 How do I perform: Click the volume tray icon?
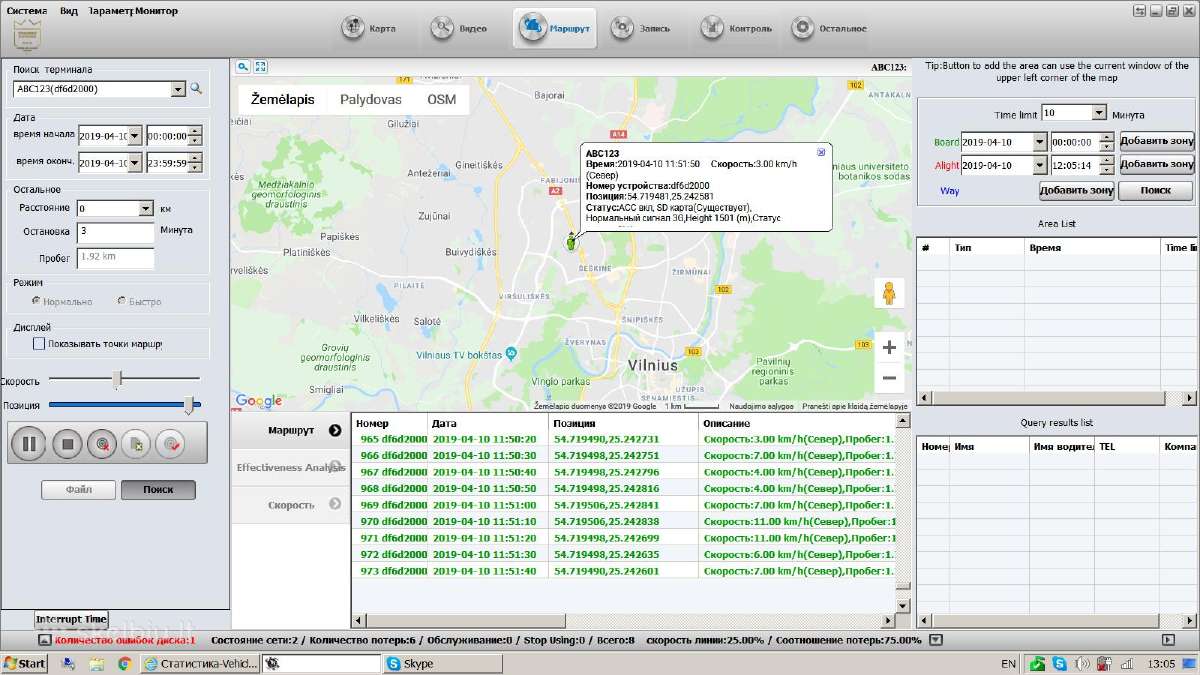[1081, 663]
